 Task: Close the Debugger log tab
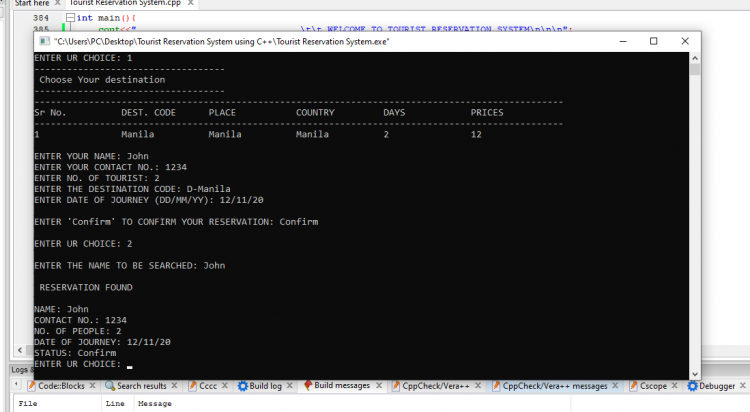point(743,385)
